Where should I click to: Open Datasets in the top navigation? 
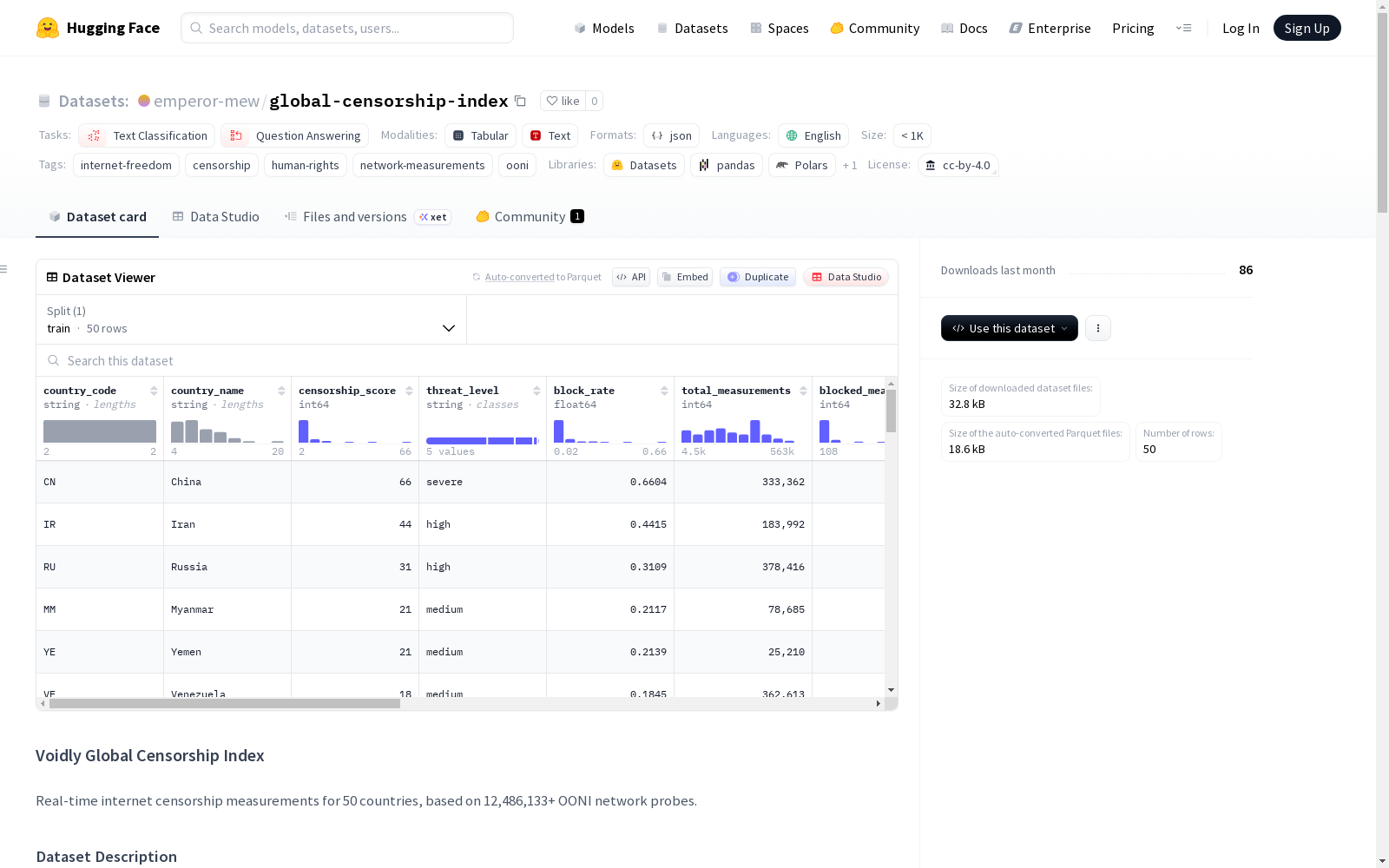point(692,28)
